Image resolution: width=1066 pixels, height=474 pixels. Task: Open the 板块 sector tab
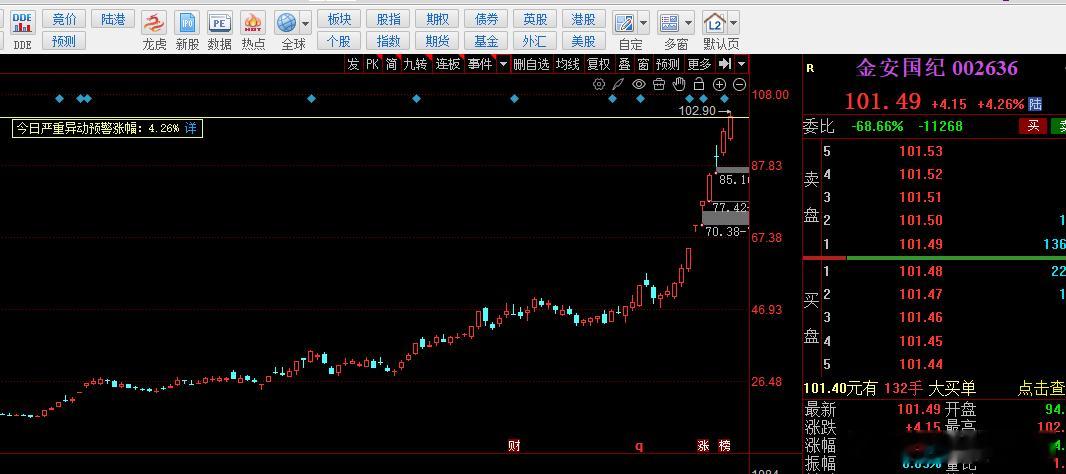click(339, 19)
